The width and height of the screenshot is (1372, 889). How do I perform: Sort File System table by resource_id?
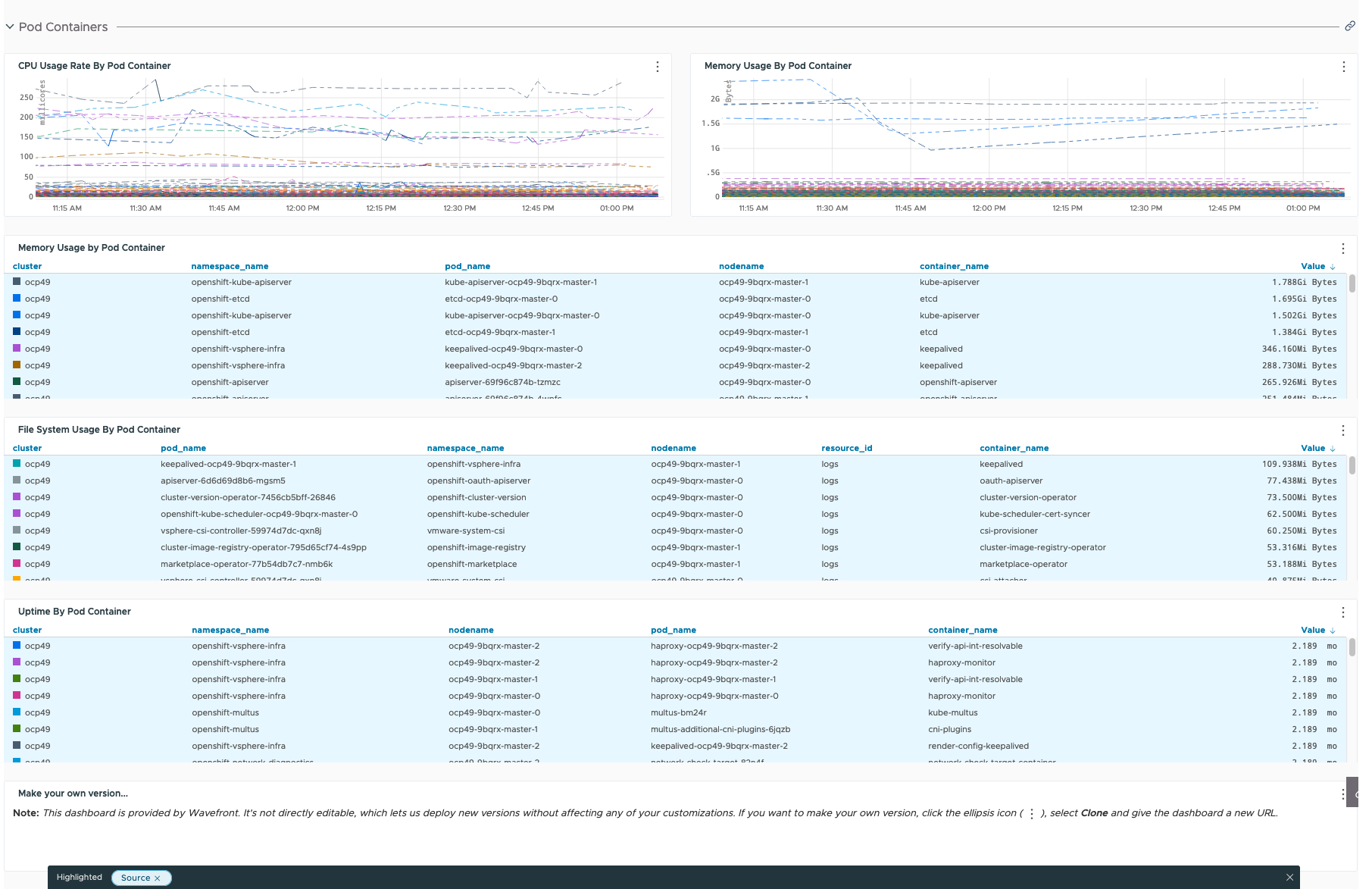847,449
